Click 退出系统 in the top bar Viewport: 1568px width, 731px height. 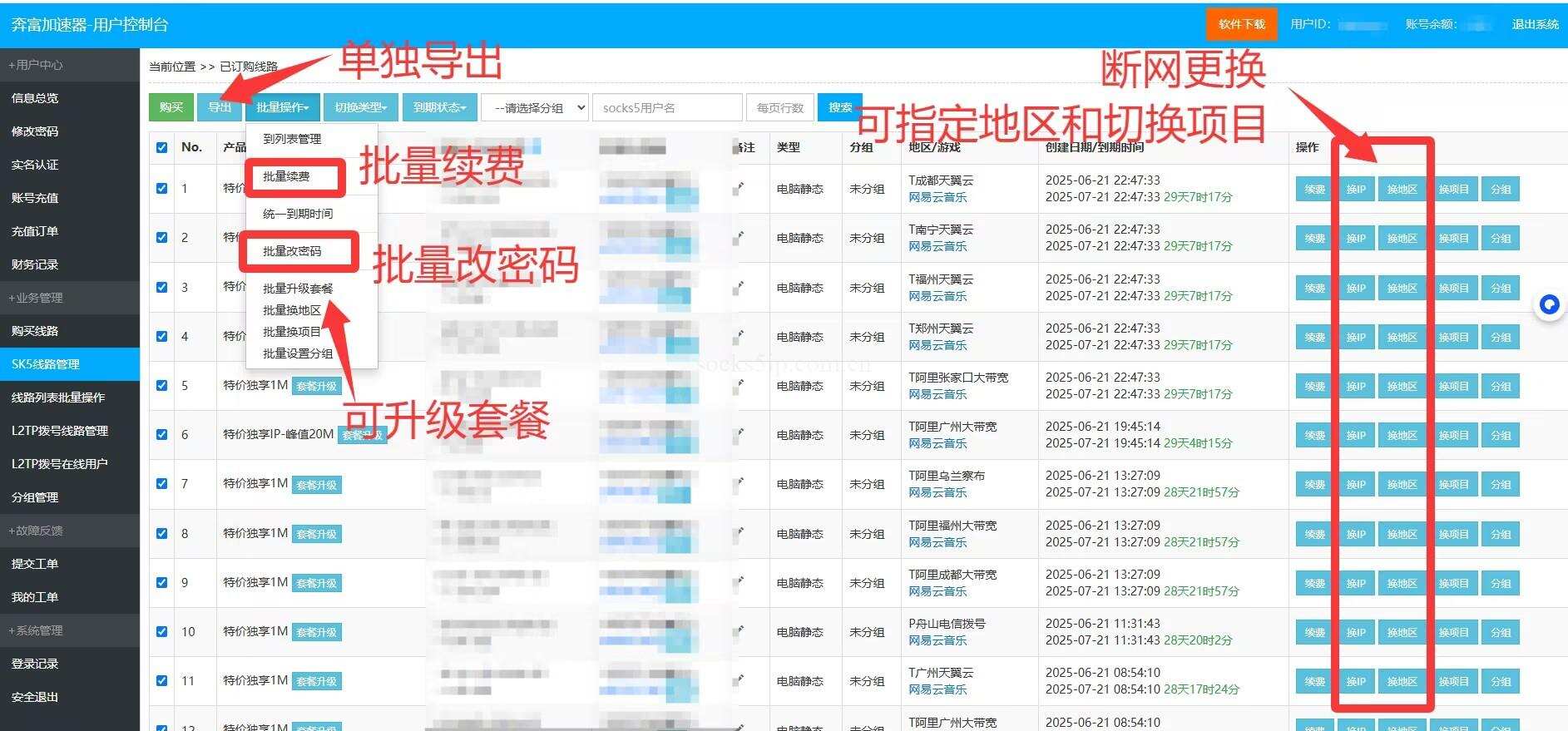click(x=1536, y=24)
